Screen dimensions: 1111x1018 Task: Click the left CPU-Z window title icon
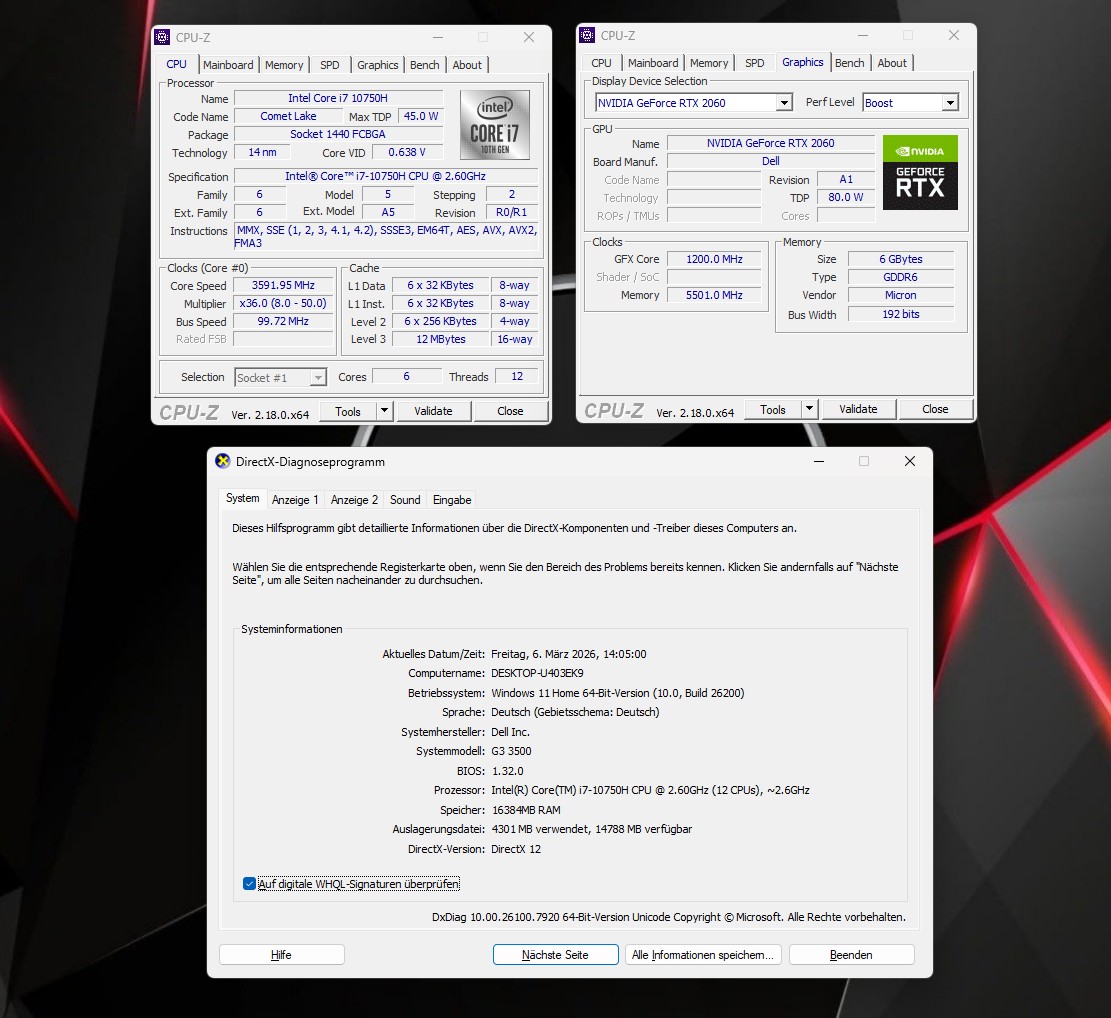tap(162, 37)
